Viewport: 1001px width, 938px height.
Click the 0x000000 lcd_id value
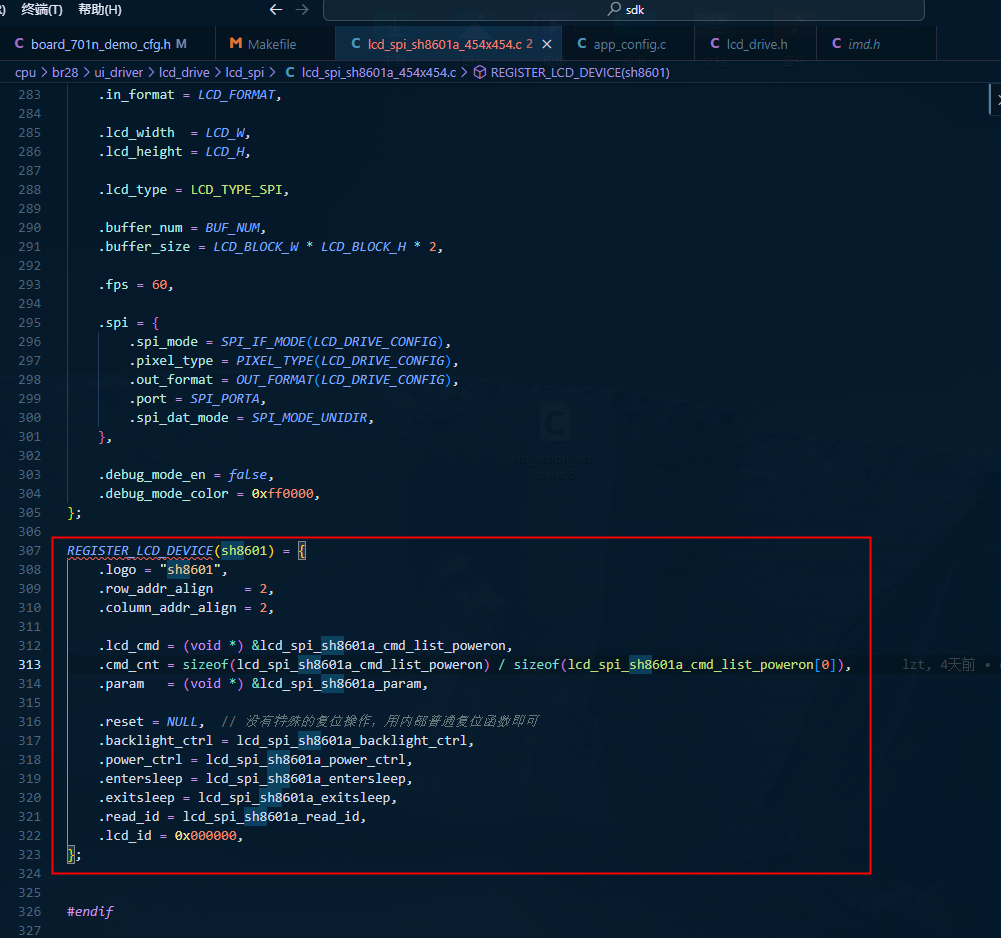(x=206, y=836)
